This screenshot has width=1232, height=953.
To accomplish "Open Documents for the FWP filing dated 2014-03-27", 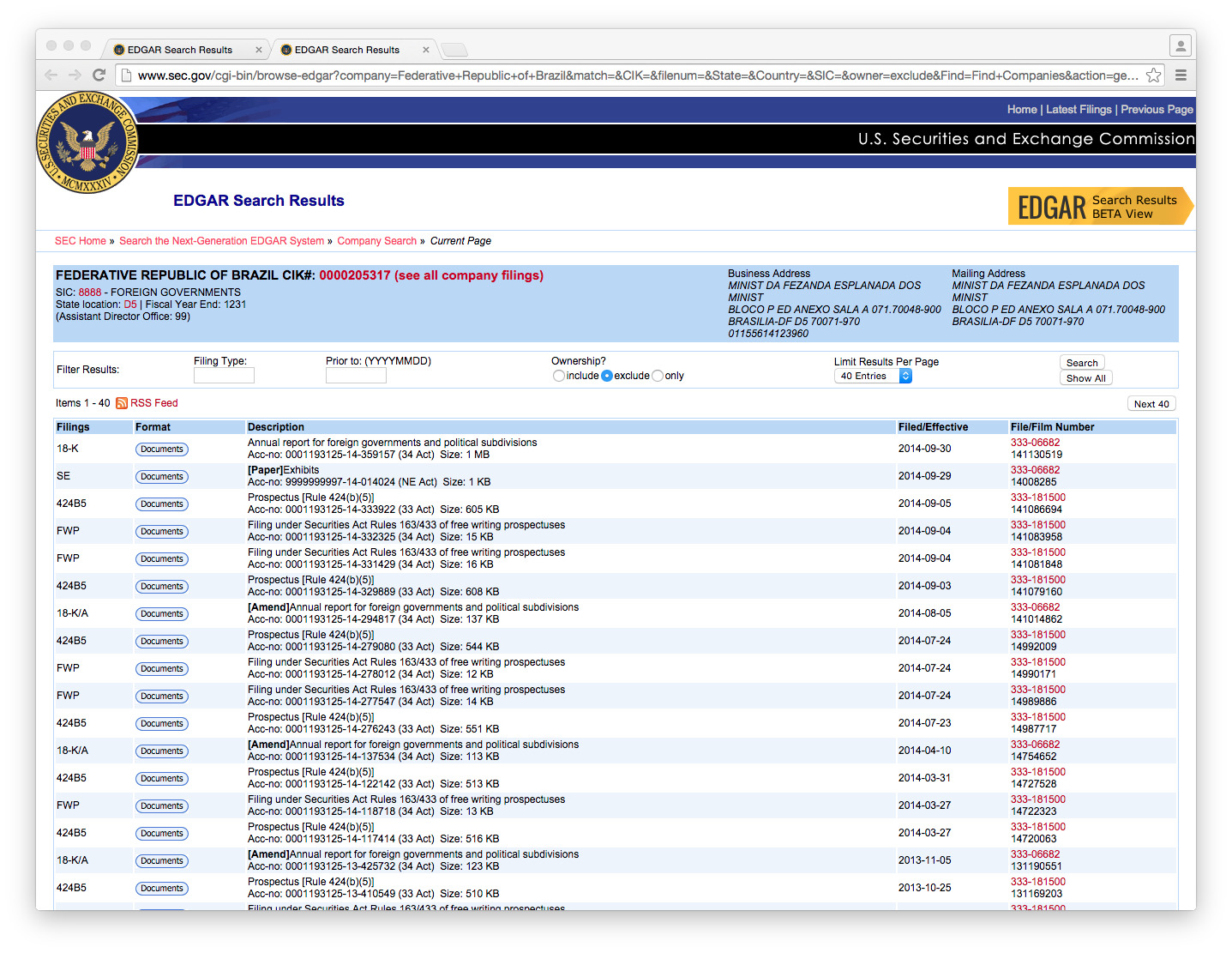I will click(x=162, y=806).
